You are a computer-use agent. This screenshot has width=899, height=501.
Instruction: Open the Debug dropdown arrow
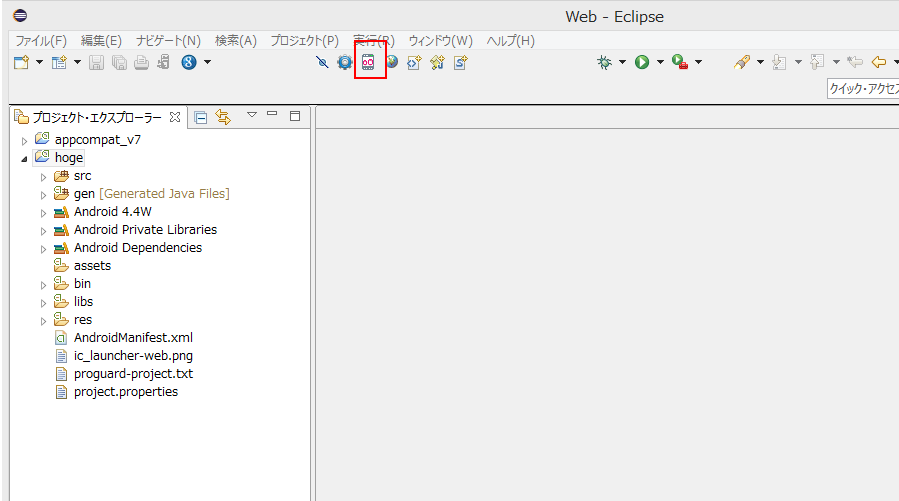pos(623,62)
